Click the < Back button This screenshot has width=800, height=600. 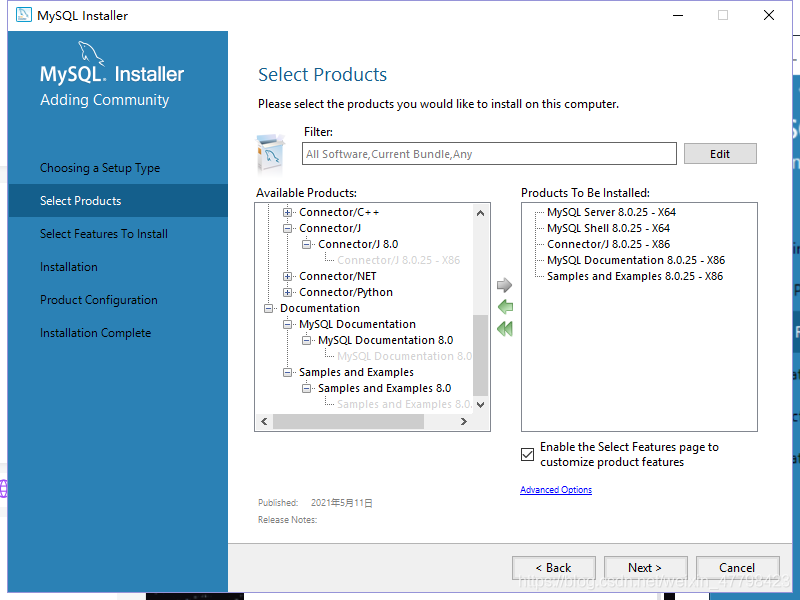pyautogui.click(x=554, y=567)
